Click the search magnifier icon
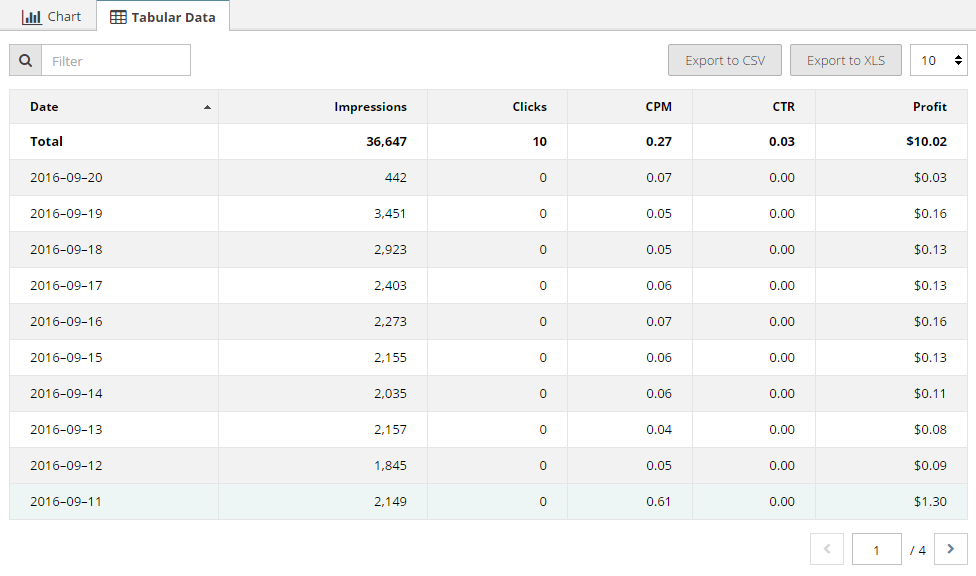This screenshot has width=976, height=576. (25, 61)
